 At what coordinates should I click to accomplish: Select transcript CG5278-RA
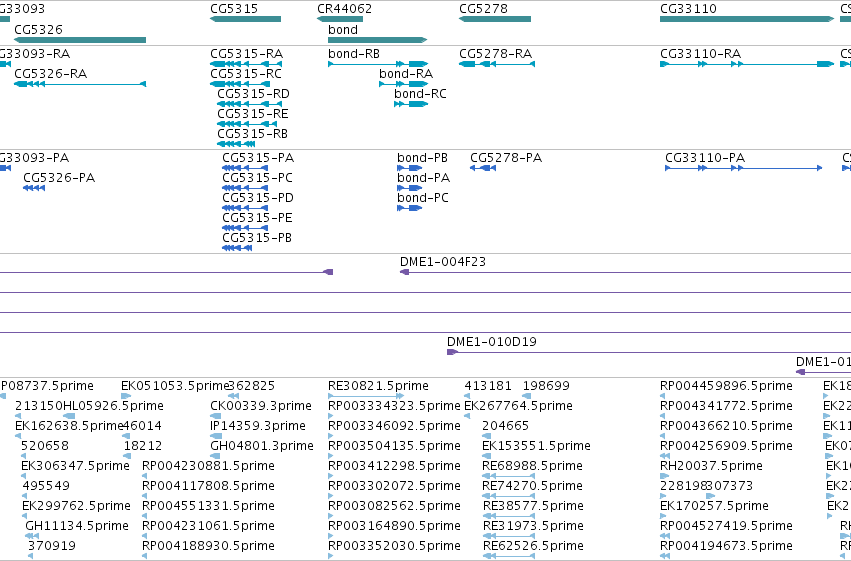(497, 64)
